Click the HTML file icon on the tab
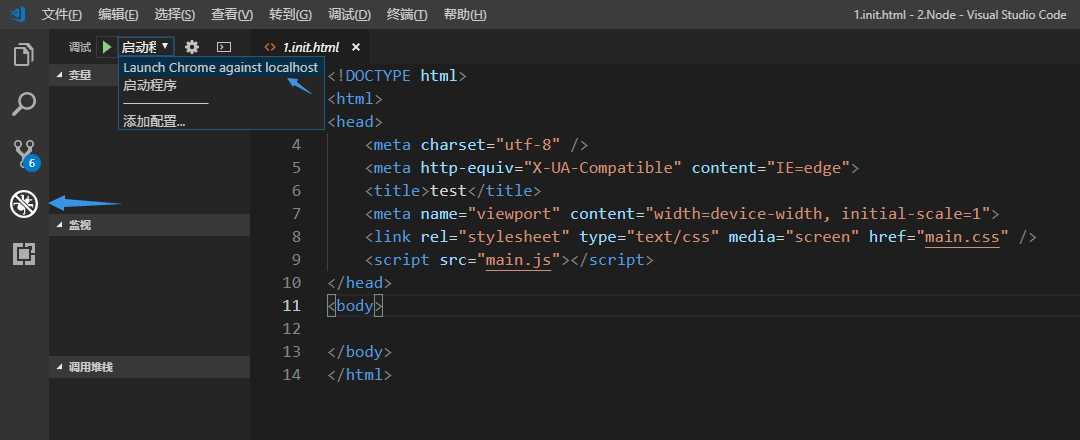 [271, 48]
